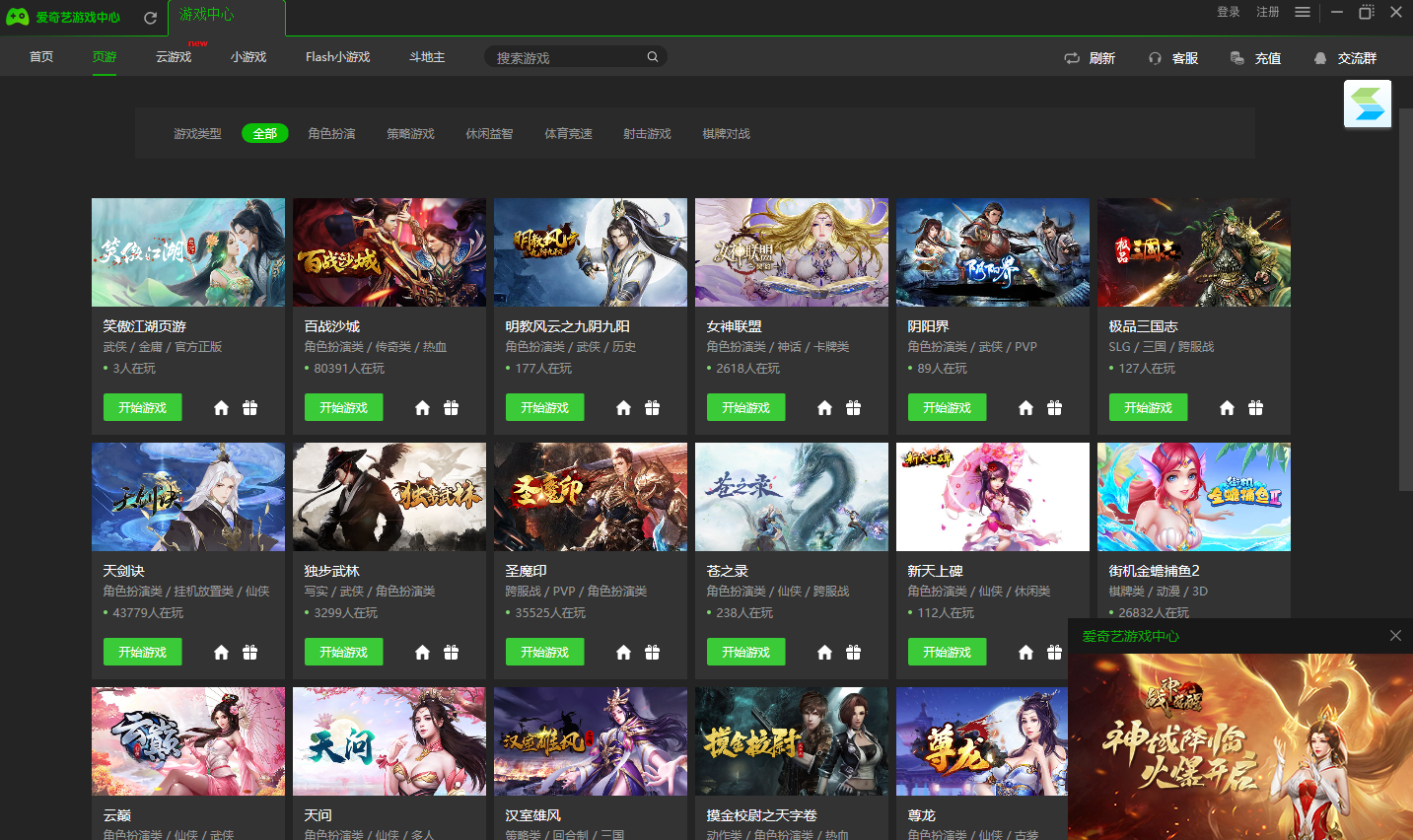Image resolution: width=1413 pixels, height=840 pixels.
Task: Start 圣魔印 with 开始游戏 button
Action: [545, 652]
